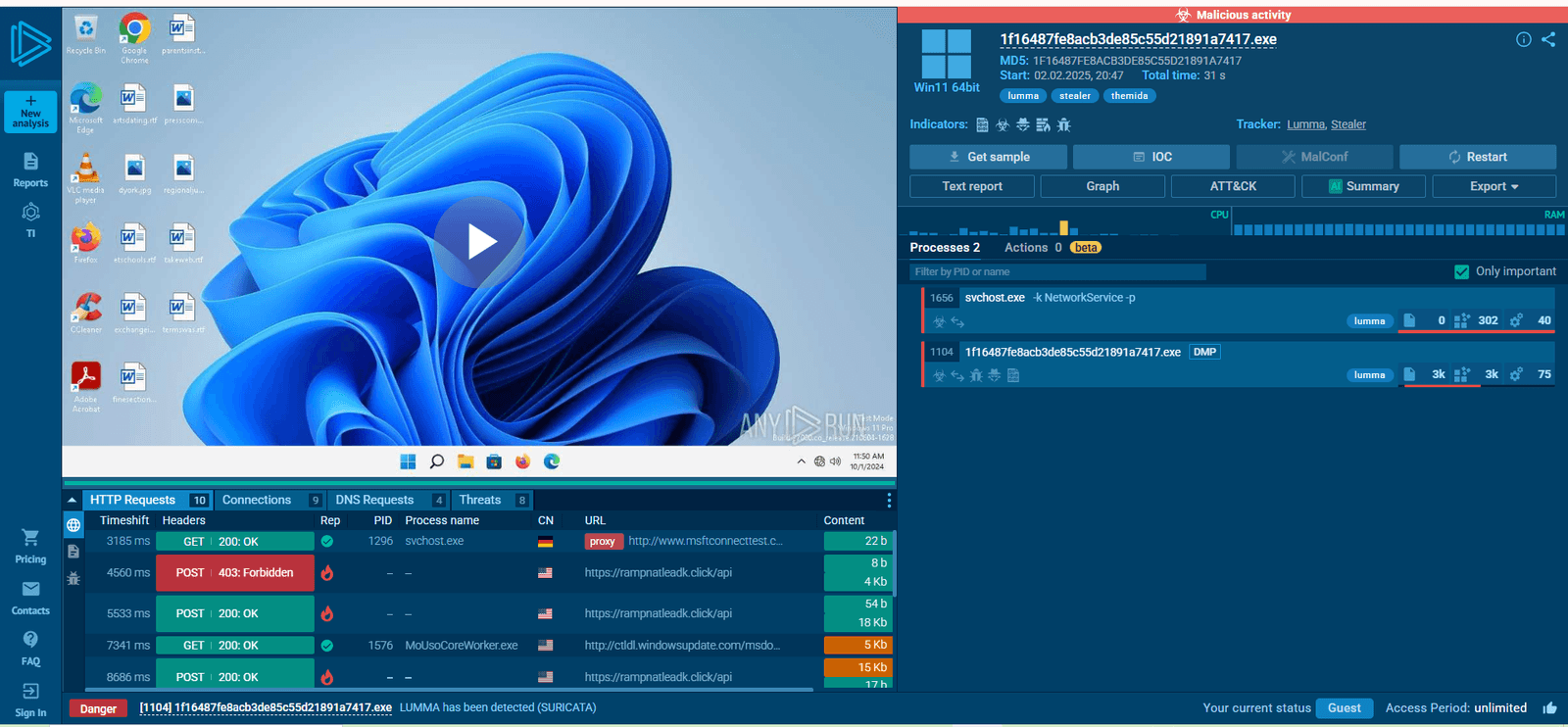The height and width of the screenshot is (727, 1568).
Task: Toggle the Only important checkbox
Action: 1461,271
